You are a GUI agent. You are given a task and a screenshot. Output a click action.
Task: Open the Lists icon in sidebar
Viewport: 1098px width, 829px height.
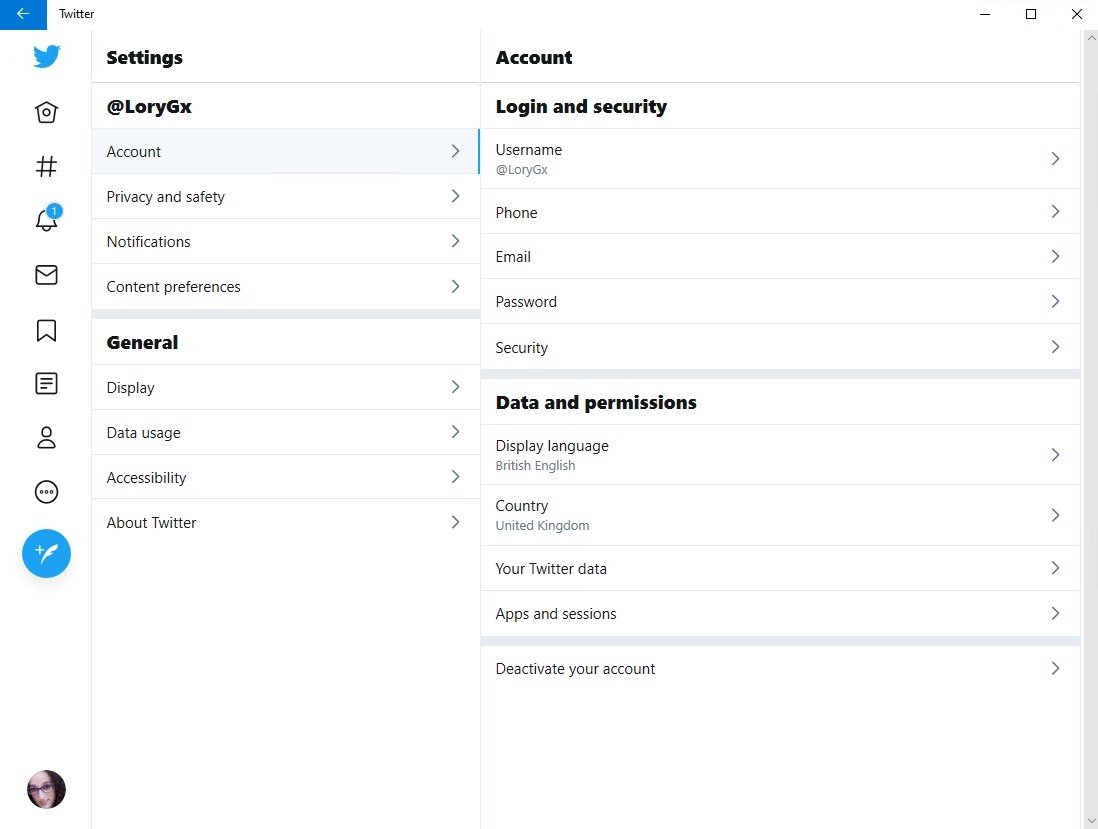46,384
